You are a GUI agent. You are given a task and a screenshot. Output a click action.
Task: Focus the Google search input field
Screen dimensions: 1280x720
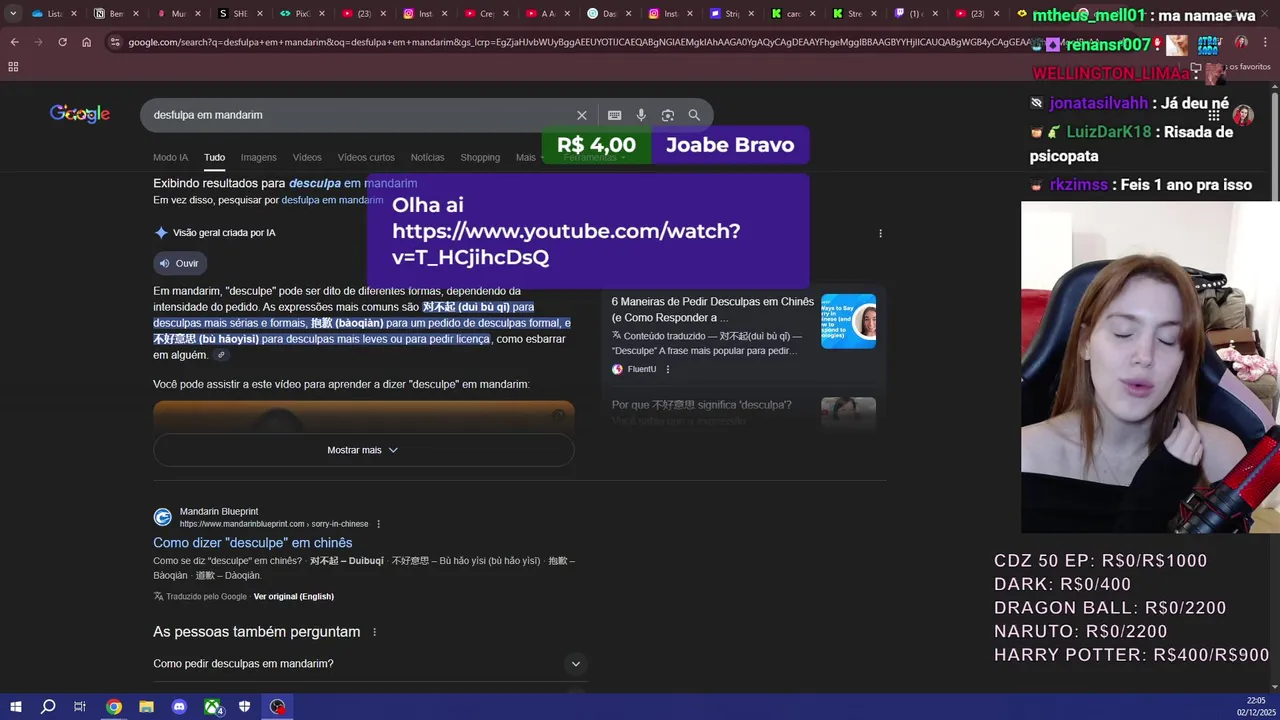point(360,115)
